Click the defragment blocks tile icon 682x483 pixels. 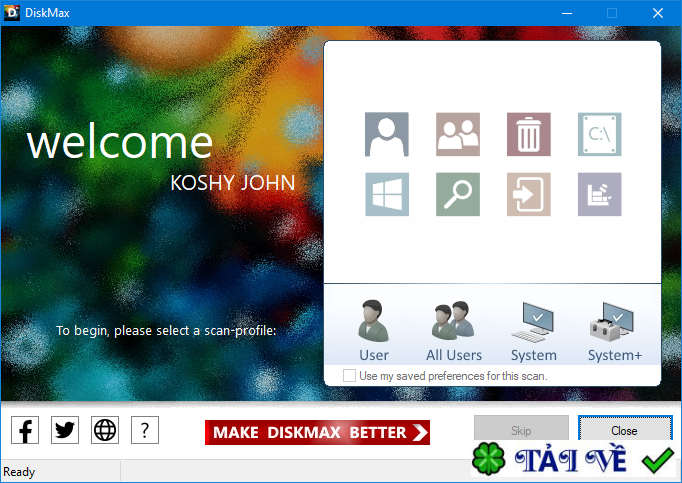(x=599, y=194)
